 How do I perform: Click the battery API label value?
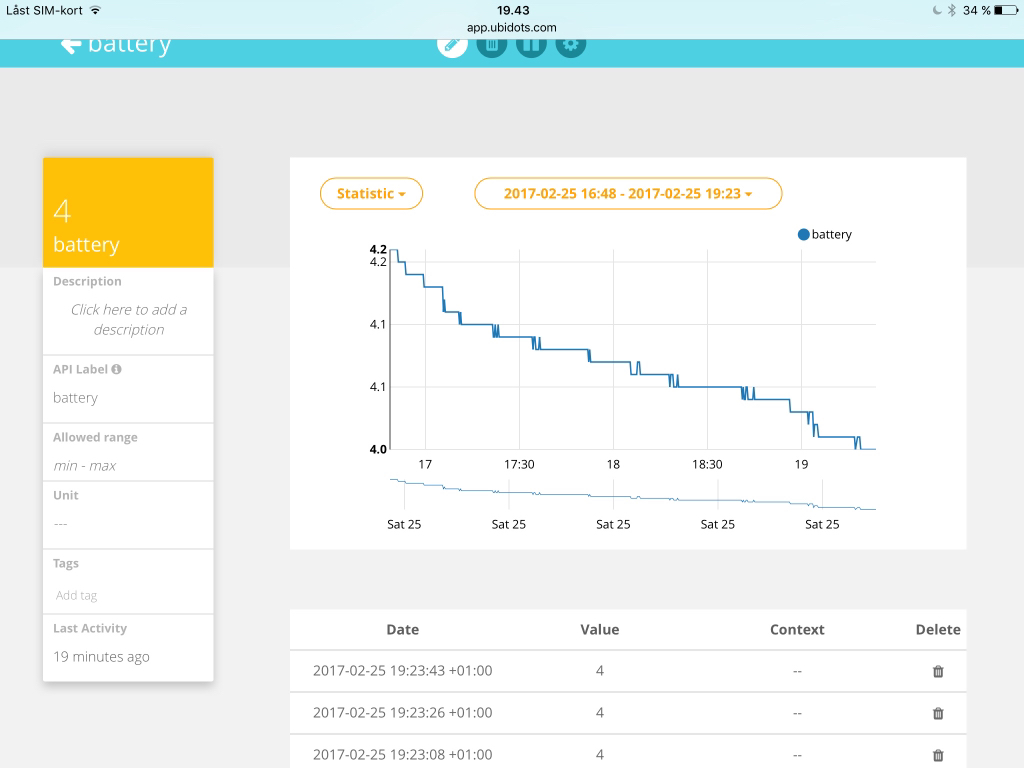point(75,397)
